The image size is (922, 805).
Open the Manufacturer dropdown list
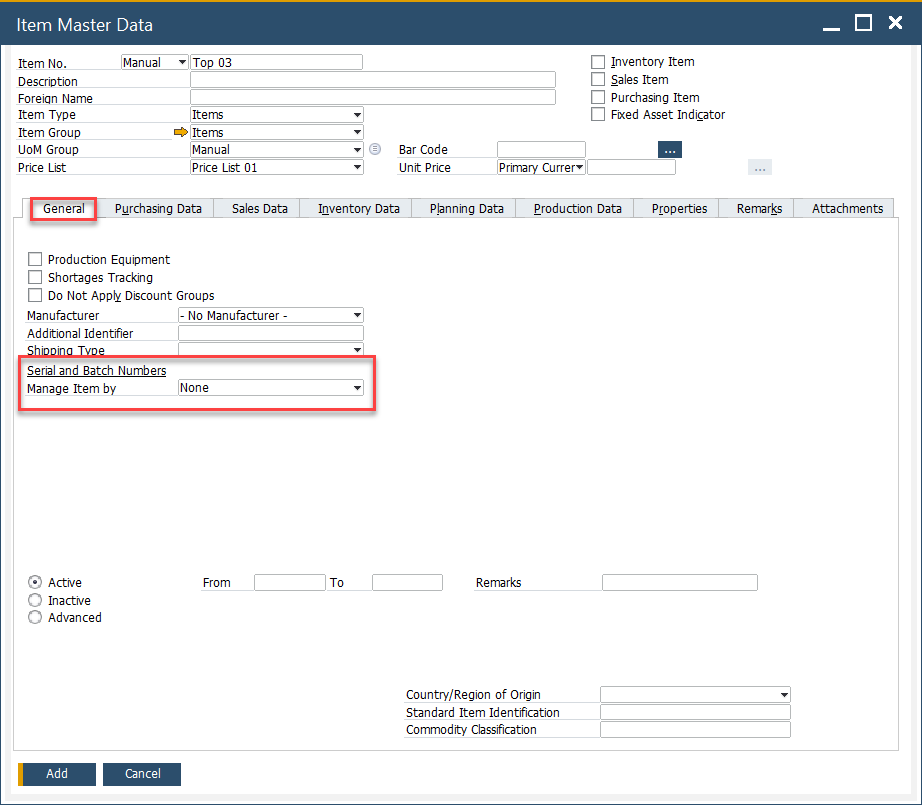tap(356, 316)
